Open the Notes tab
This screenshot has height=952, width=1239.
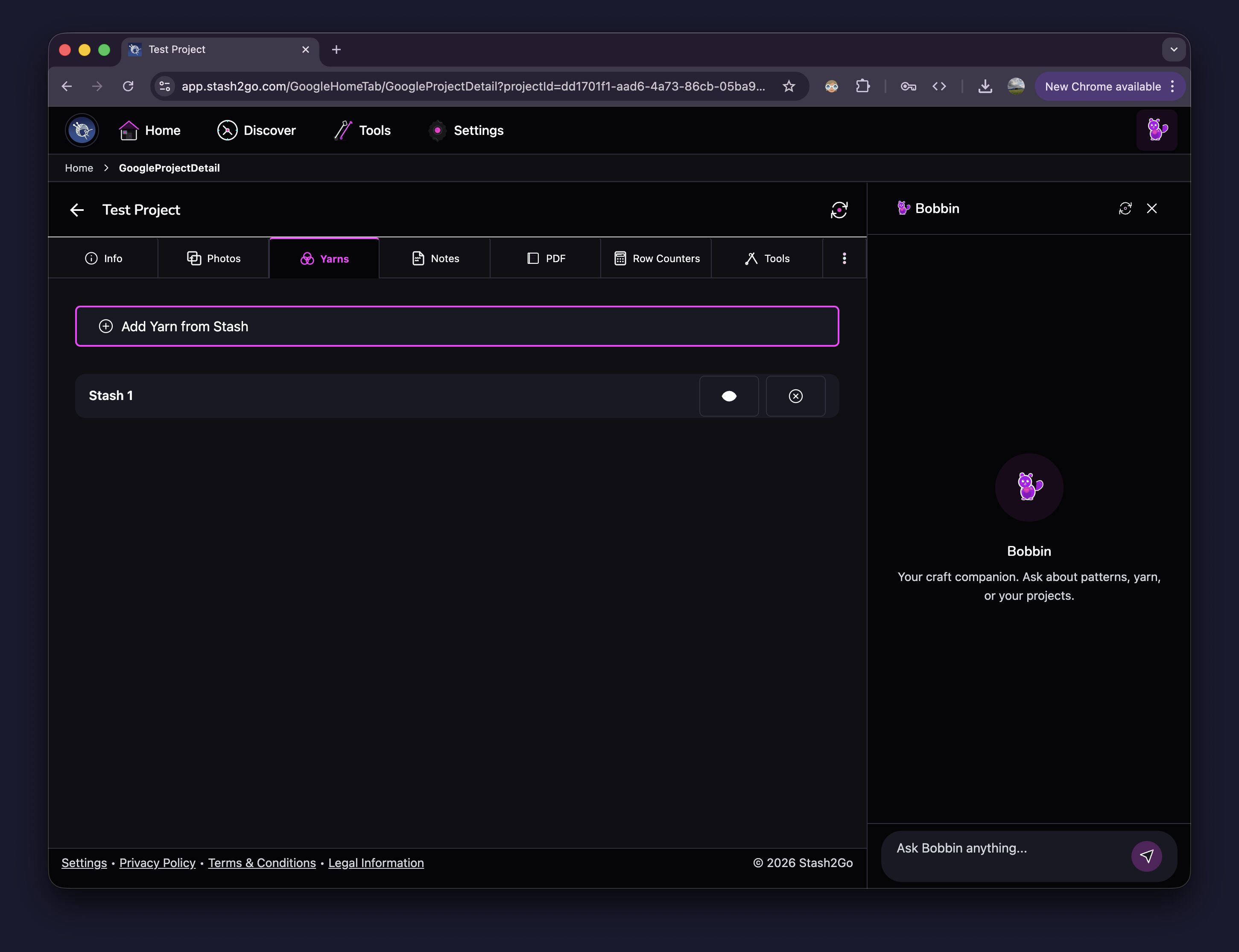(435, 258)
